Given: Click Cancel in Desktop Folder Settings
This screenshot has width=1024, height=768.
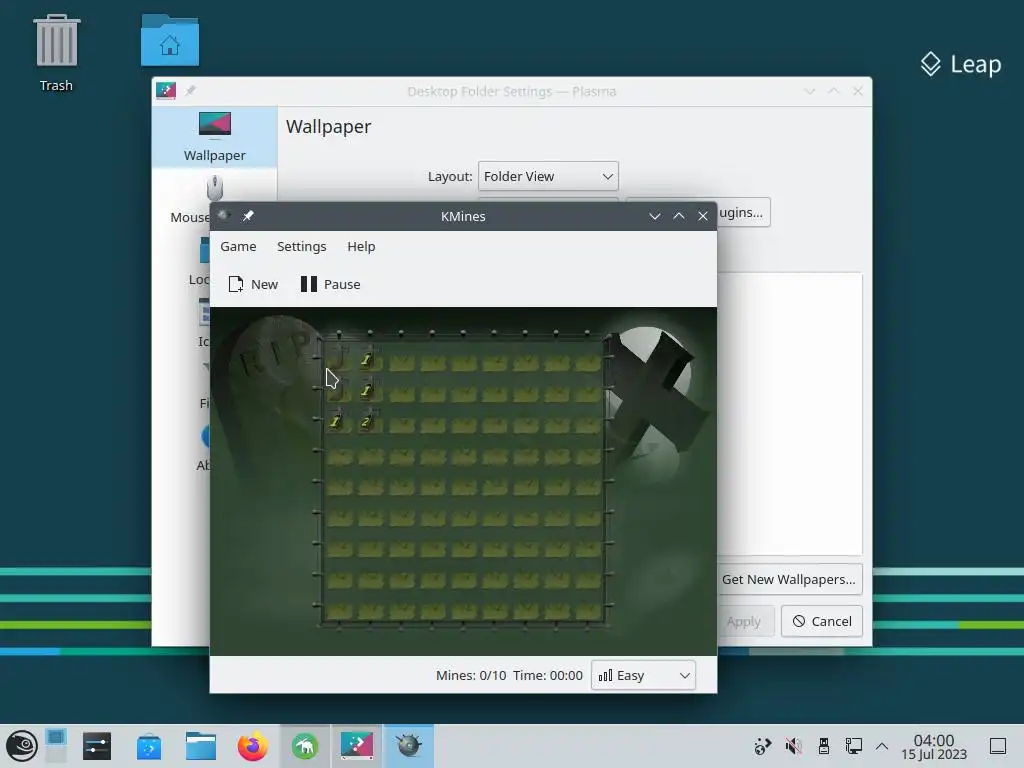Looking at the screenshot, I should pos(822,621).
